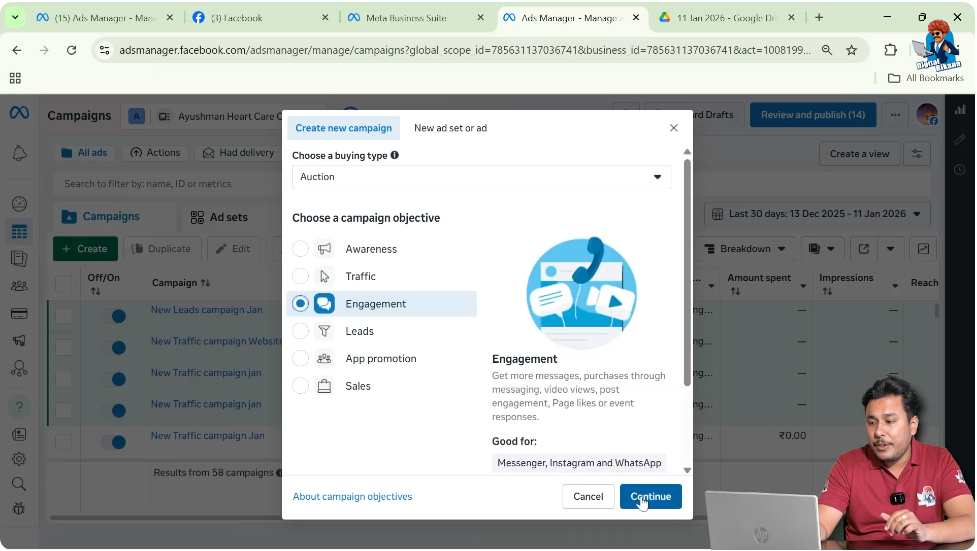Switch to Meta Business Suite browser tab
Viewport: 977px width, 551px height.
point(414,17)
